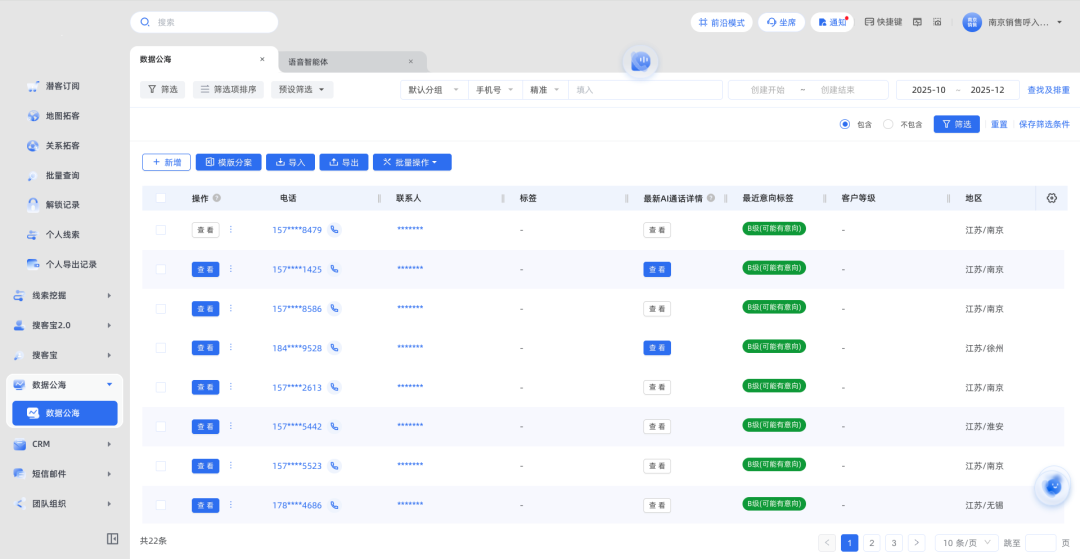Click the phone call icon beside 157****8479
Screen dimensions: 1080x559
334,230
